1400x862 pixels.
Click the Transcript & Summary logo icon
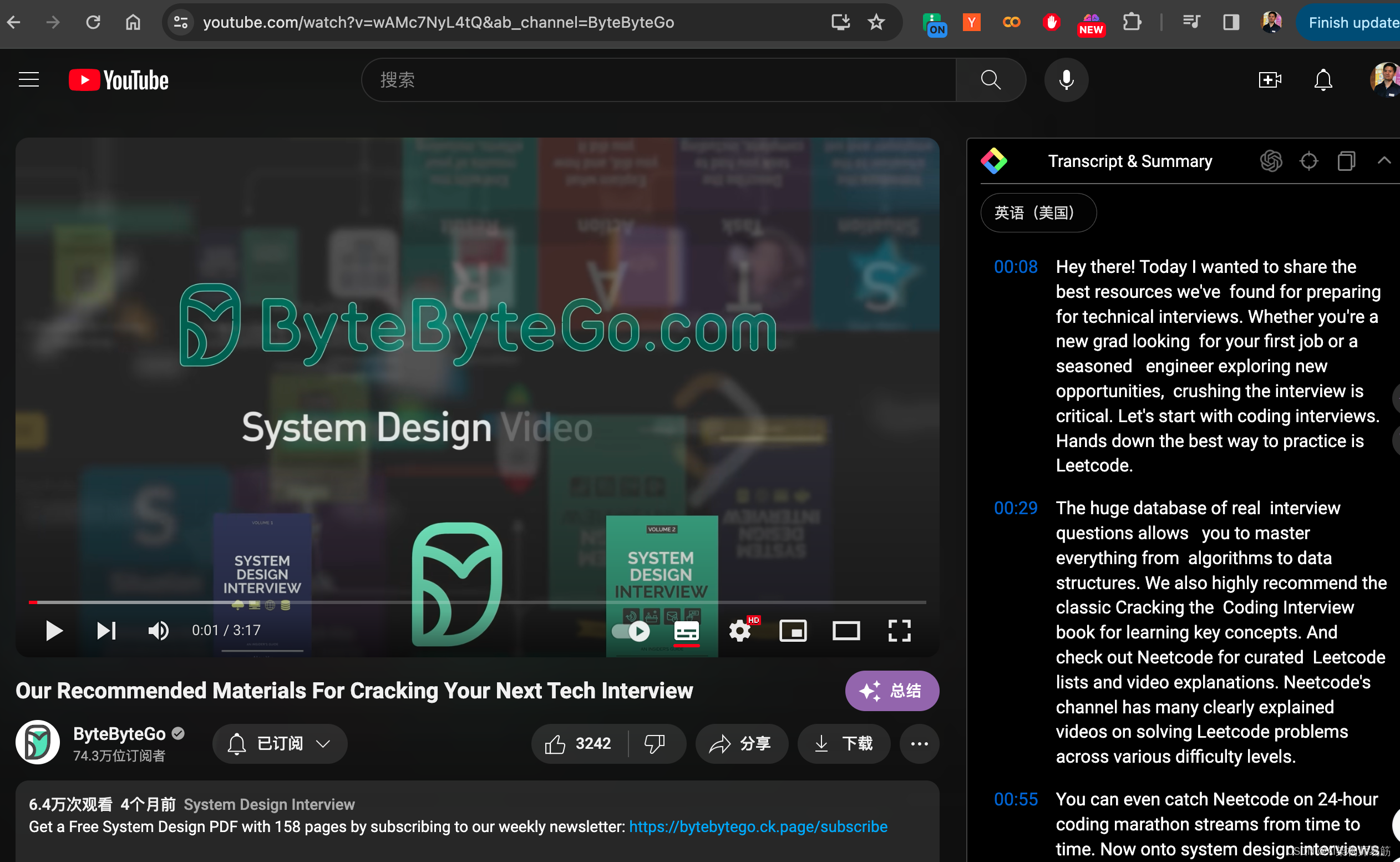point(993,161)
